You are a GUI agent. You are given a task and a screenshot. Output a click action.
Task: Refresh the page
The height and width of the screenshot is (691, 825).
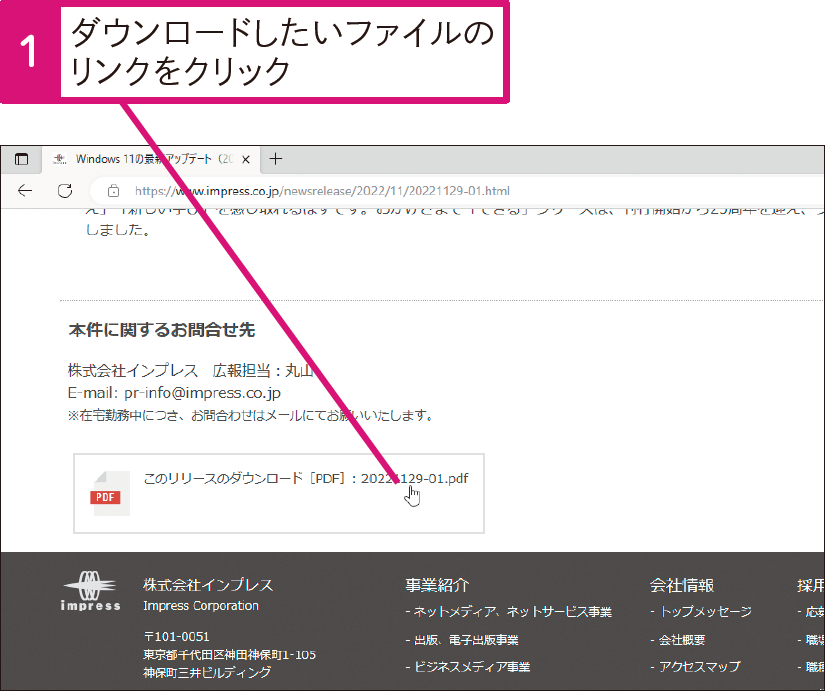click(65, 191)
